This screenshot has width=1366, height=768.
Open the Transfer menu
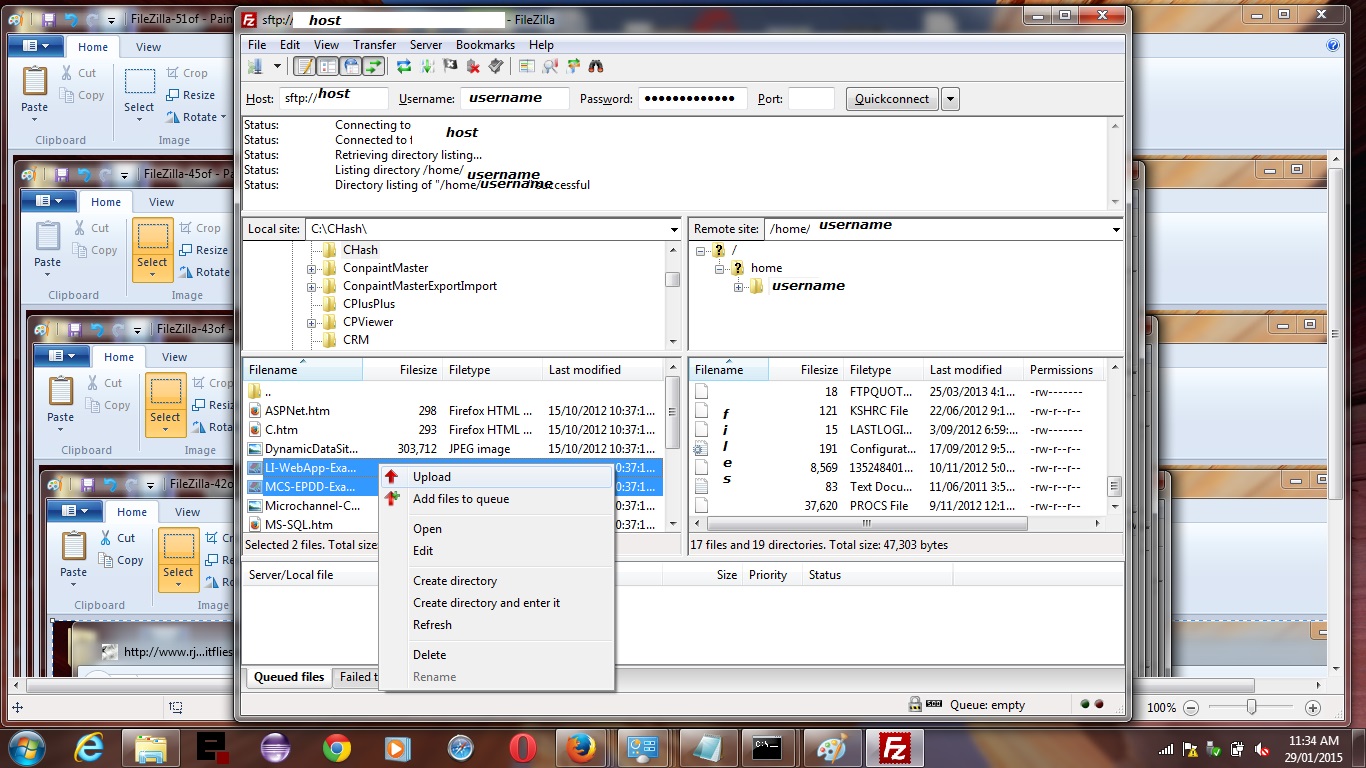[x=374, y=45]
